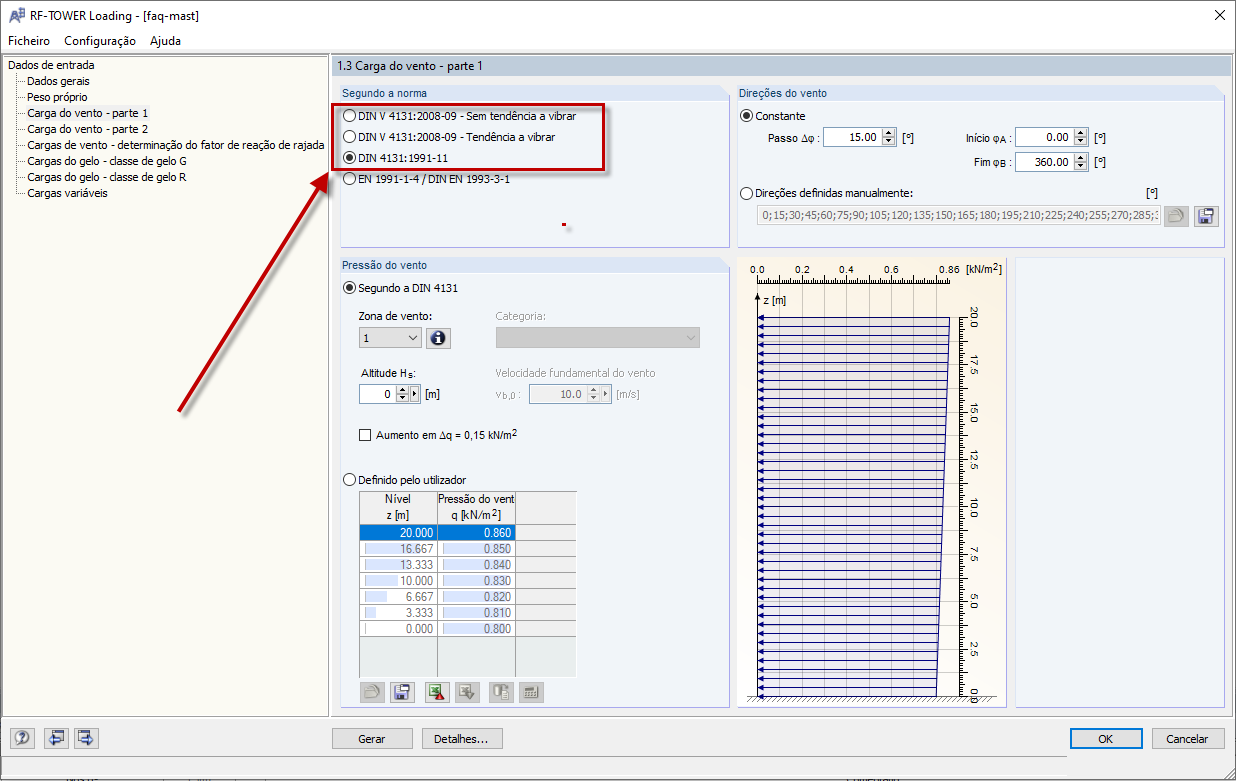Click the Gerar button
Screen dimensions: 1236x781
pos(372,739)
